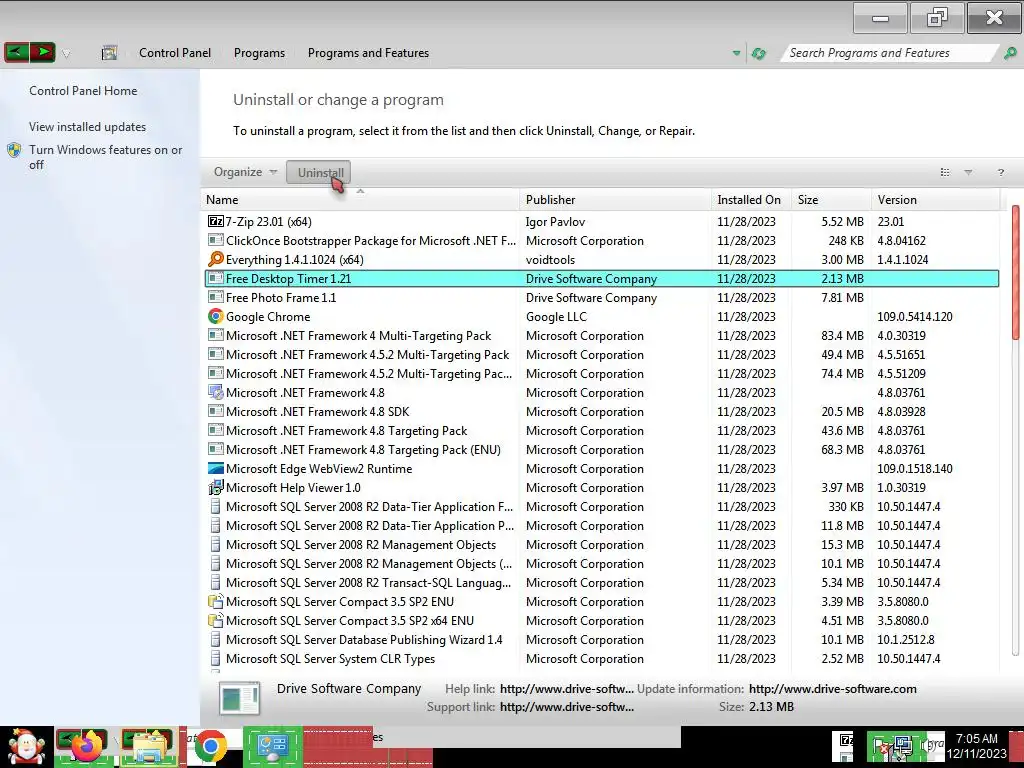The height and width of the screenshot is (768, 1024).
Task: Select the 7-Zip 23.01 (x64) icon
Action: click(216, 221)
